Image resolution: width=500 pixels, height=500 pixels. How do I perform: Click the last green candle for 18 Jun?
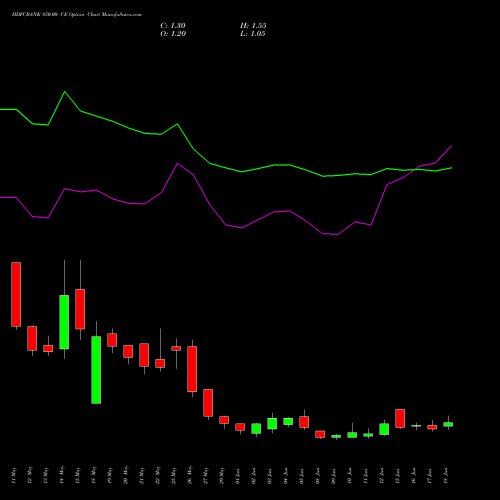[x=448, y=424]
